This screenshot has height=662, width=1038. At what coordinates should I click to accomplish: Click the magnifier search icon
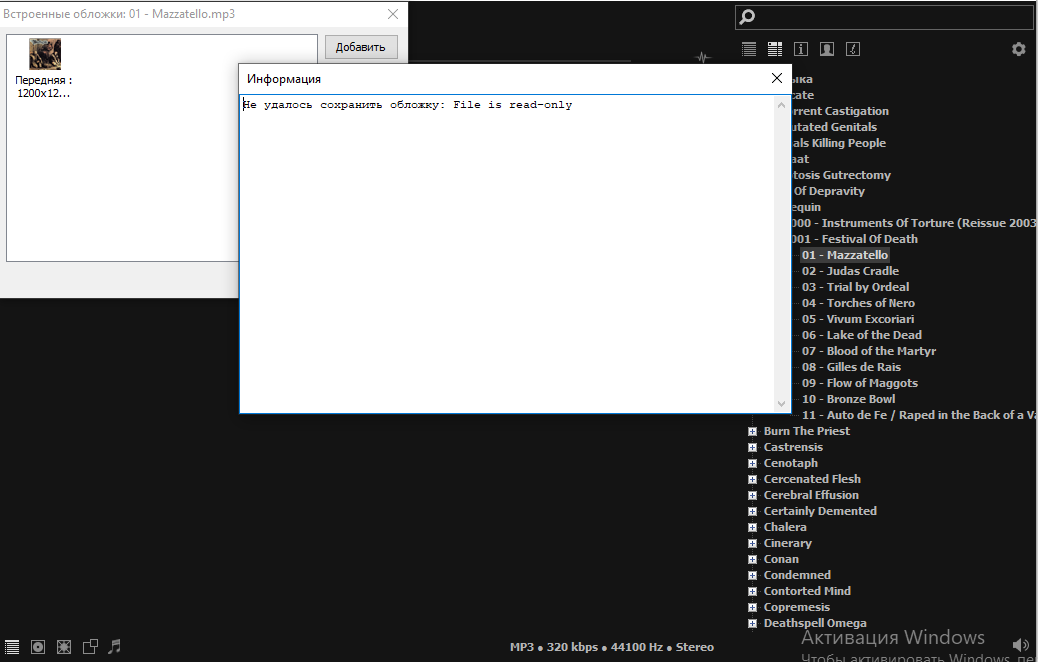(747, 16)
